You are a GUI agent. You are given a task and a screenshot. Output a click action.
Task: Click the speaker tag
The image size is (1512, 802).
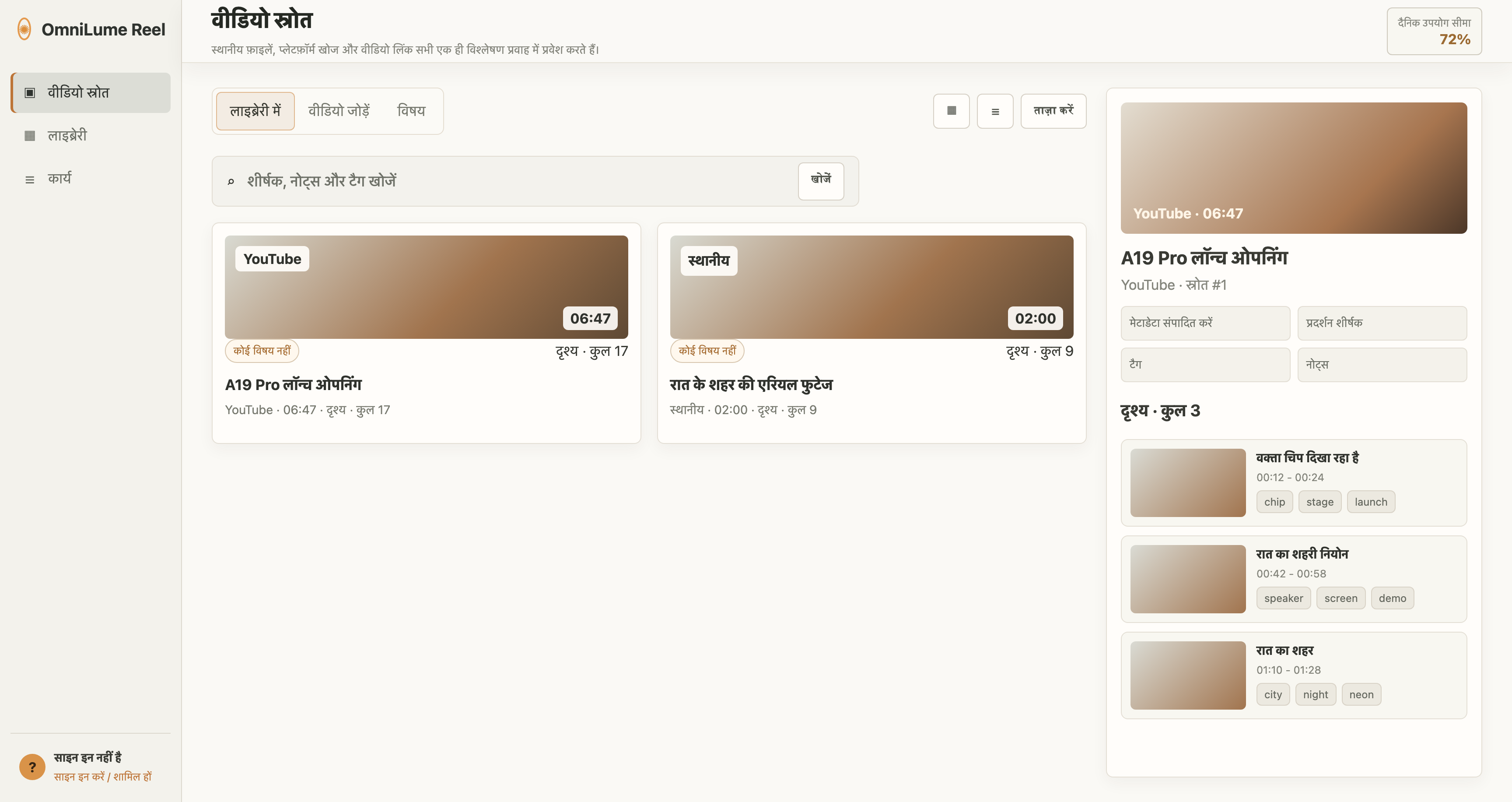pyautogui.click(x=1284, y=598)
